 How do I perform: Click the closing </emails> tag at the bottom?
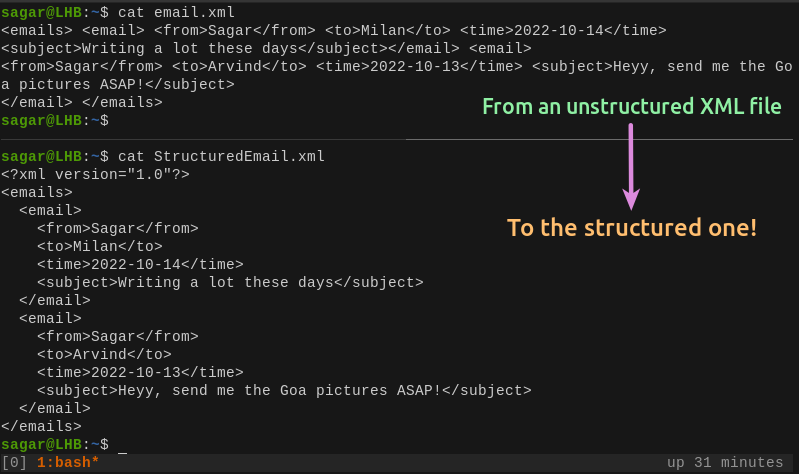coord(41,427)
